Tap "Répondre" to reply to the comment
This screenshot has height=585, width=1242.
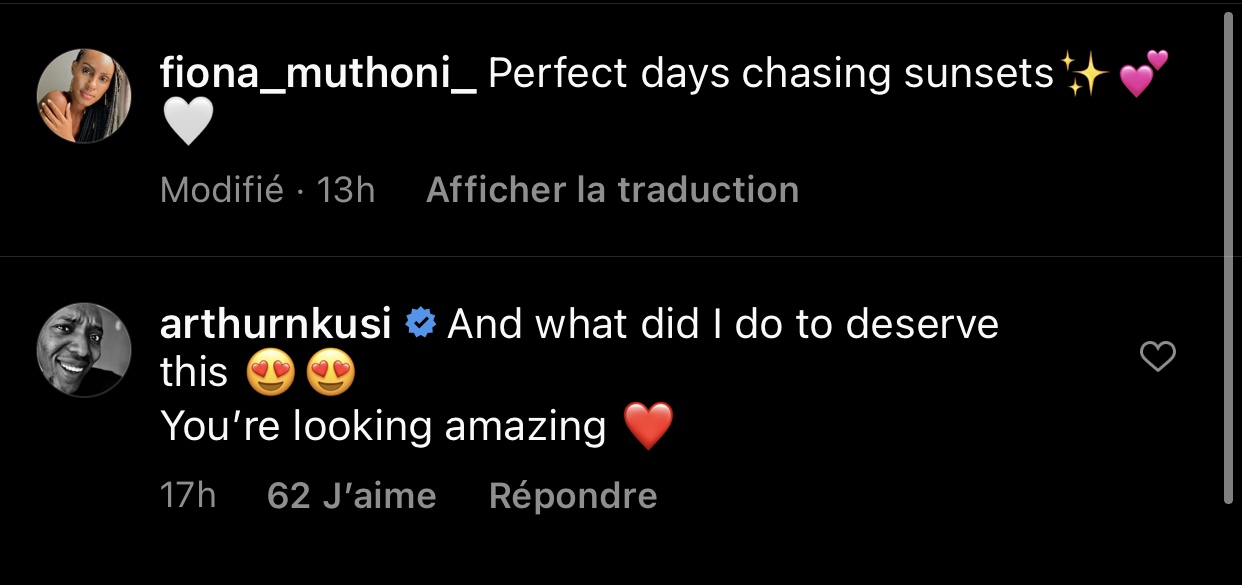[x=573, y=496]
